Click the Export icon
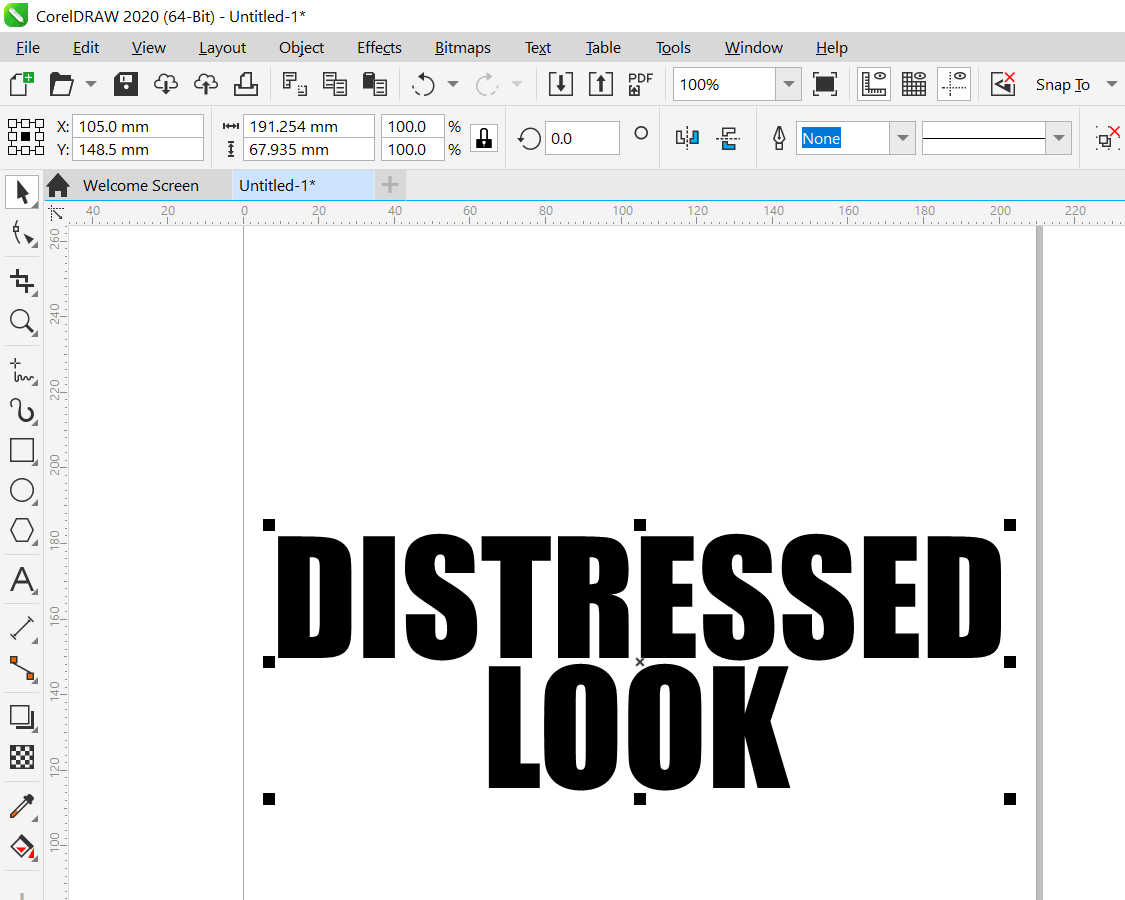 (x=601, y=84)
